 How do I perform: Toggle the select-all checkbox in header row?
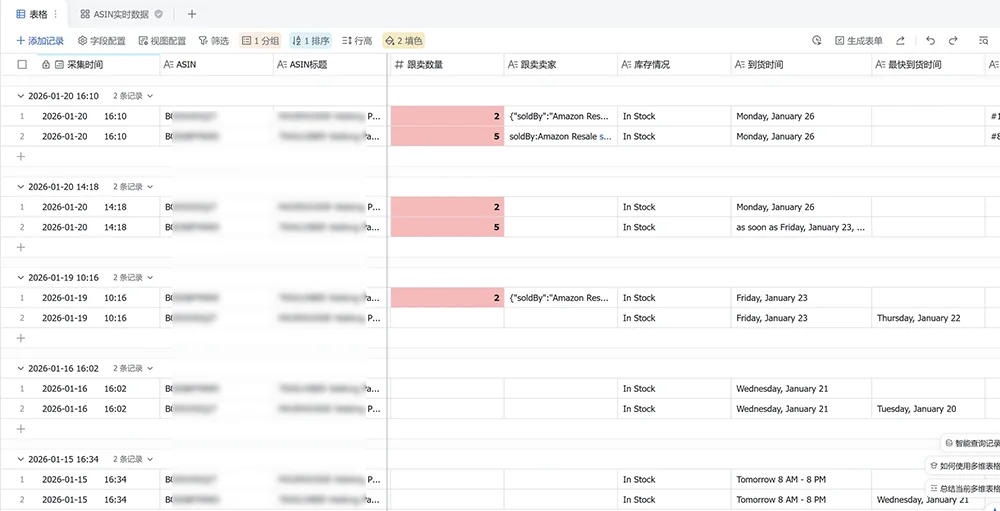tap(22, 64)
